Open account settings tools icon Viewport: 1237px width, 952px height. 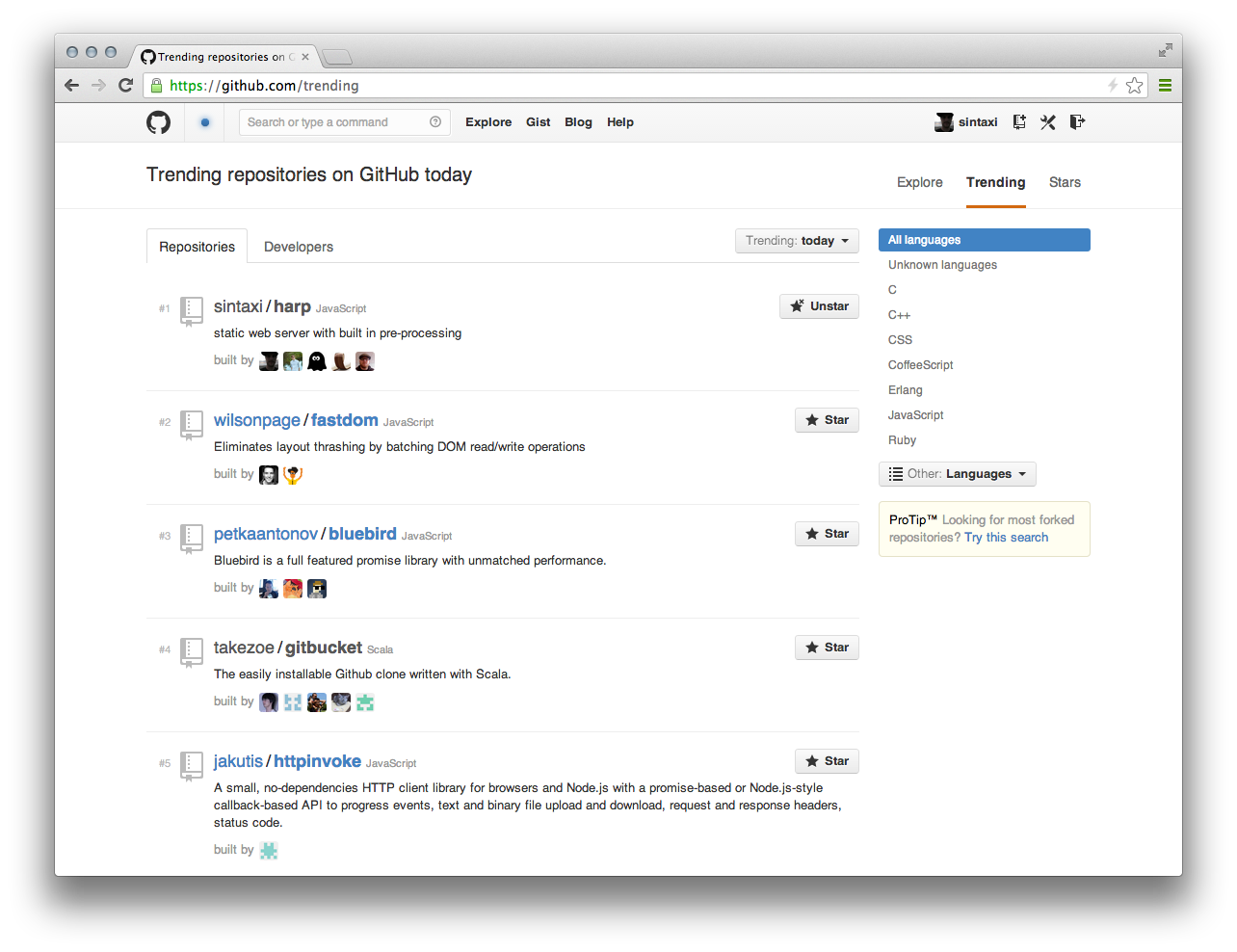point(1048,121)
